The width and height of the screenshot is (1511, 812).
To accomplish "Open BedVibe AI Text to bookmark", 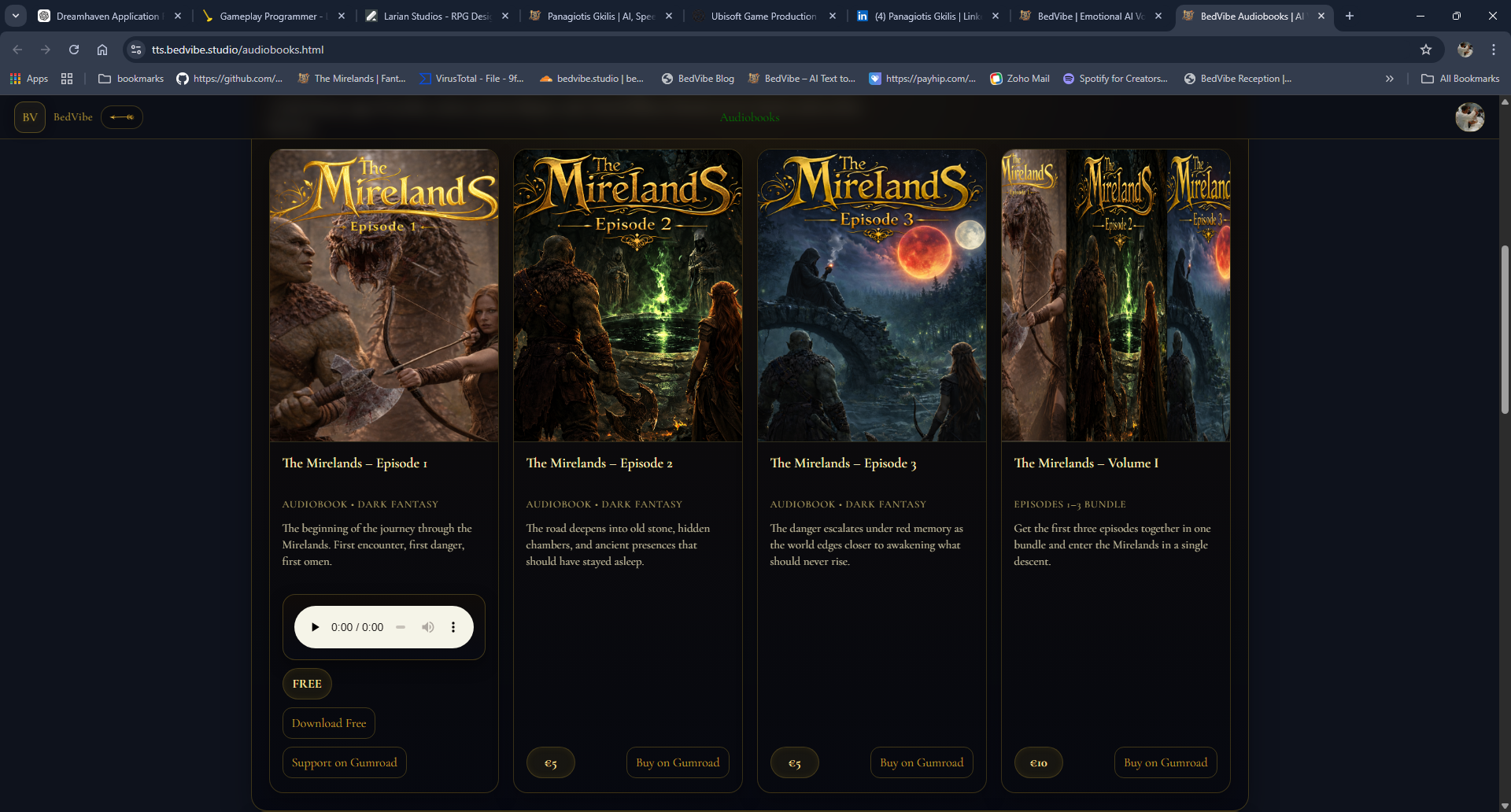I will (x=802, y=79).
